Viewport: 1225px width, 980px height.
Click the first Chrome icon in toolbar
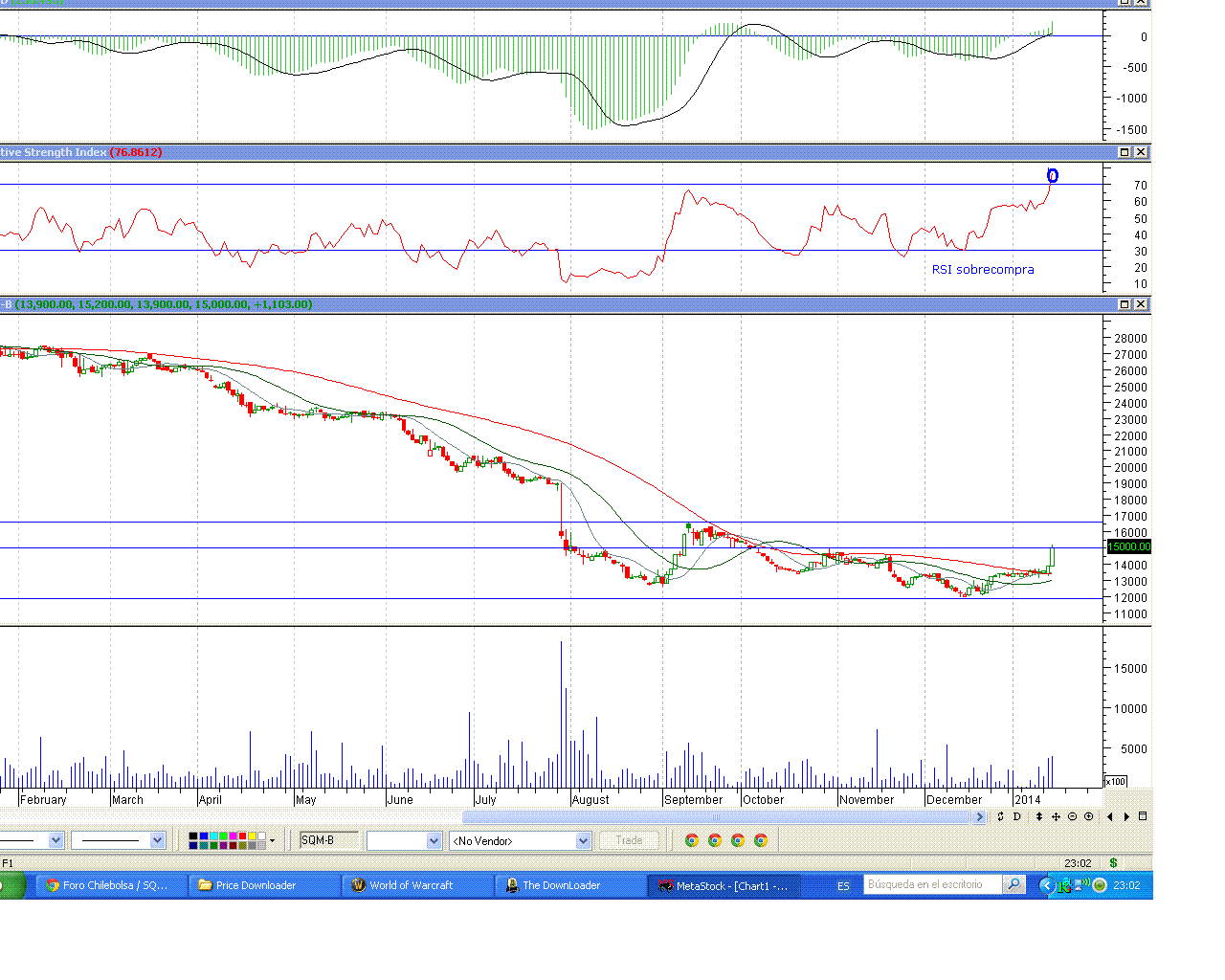point(692,840)
